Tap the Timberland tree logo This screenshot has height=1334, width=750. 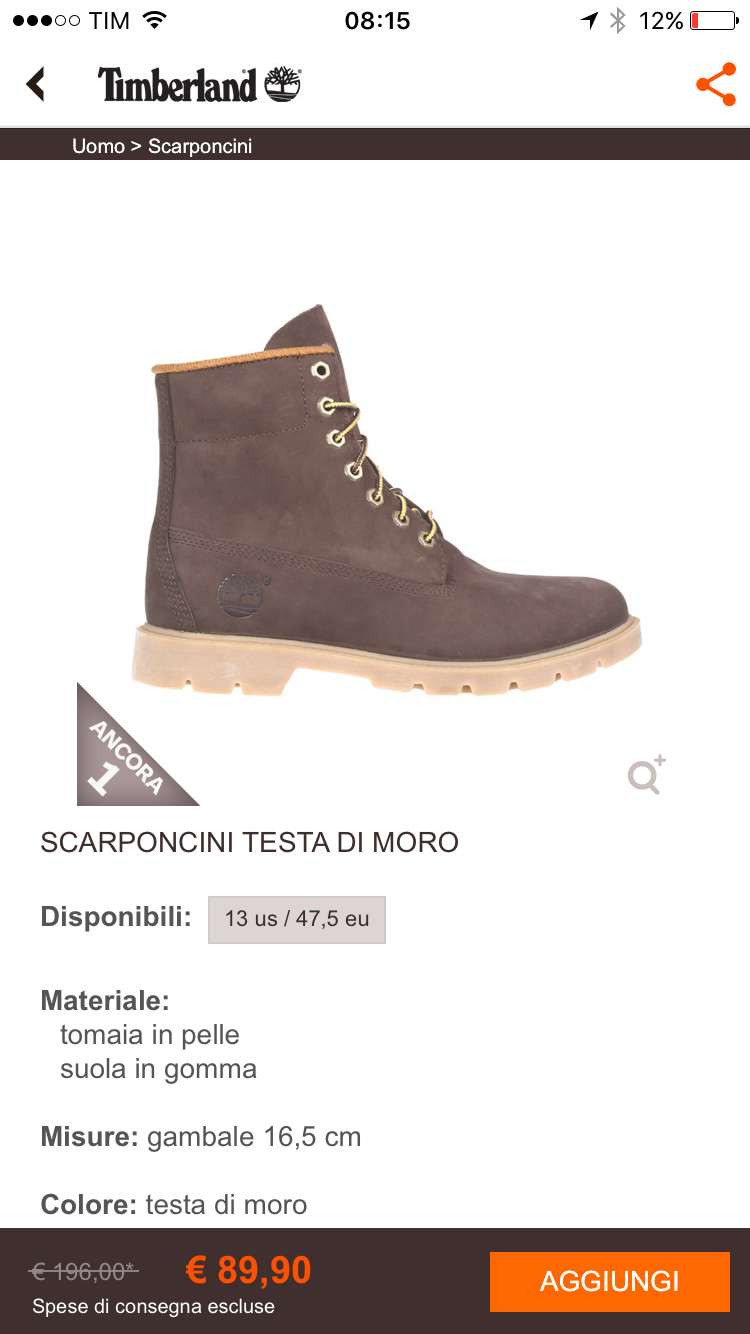283,84
